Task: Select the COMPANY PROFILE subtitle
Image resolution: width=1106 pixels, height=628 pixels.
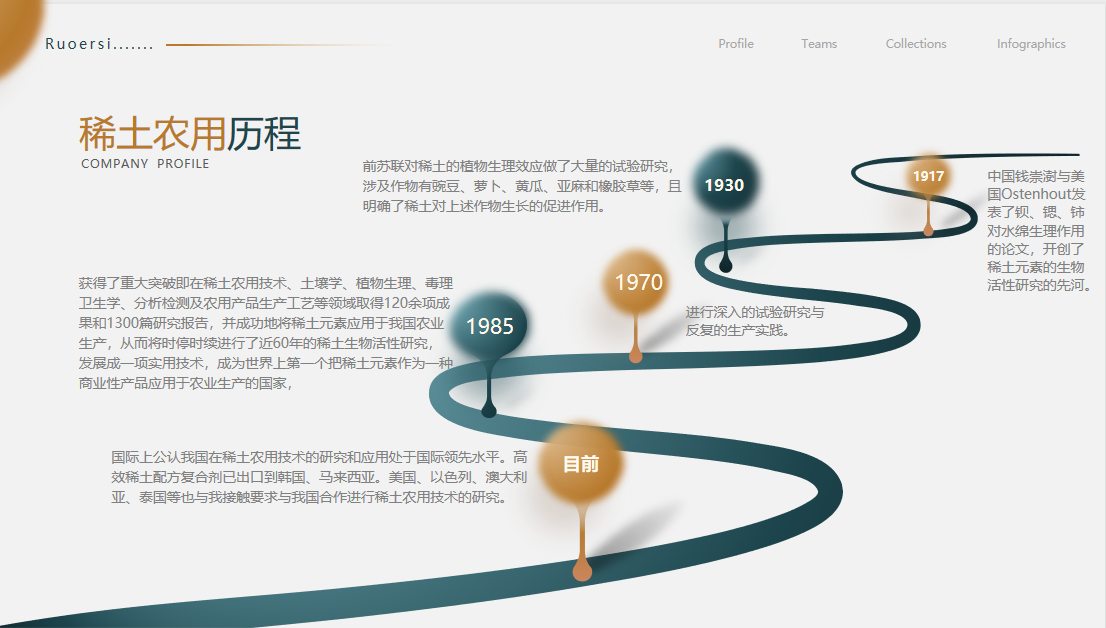Action: 145,164
